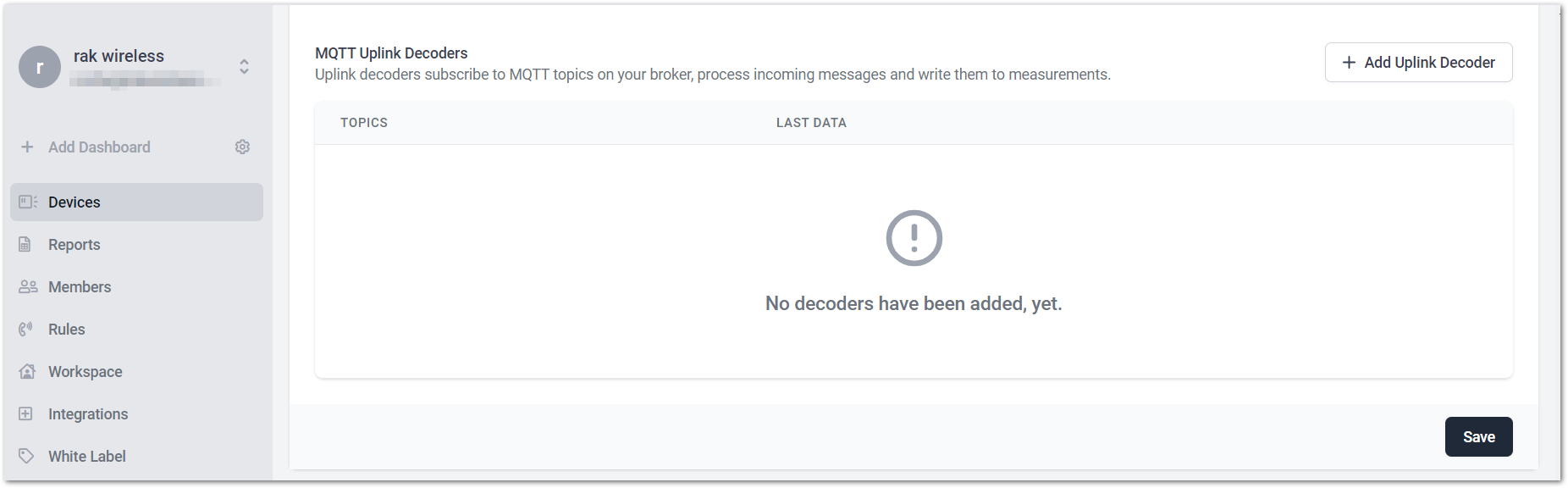
Task: Click the White Label tag icon
Action: pos(26,456)
